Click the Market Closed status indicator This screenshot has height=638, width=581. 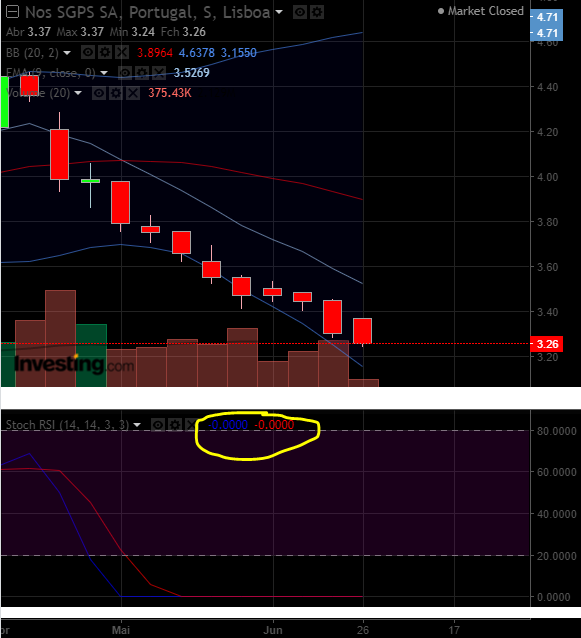[481, 11]
